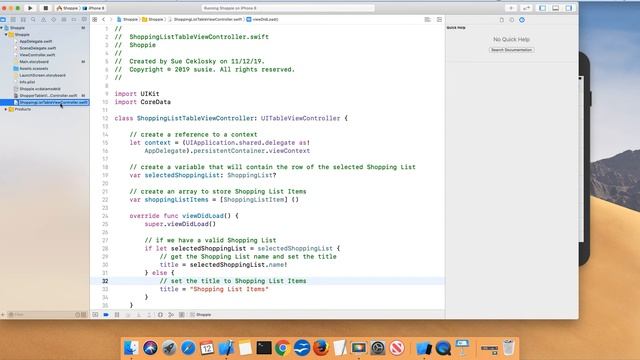Image resolution: width=640 pixels, height=360 pixels.
Task: Go forward with the jump bar right arrow
Action: pyautogui.click(x=111, y=19)
